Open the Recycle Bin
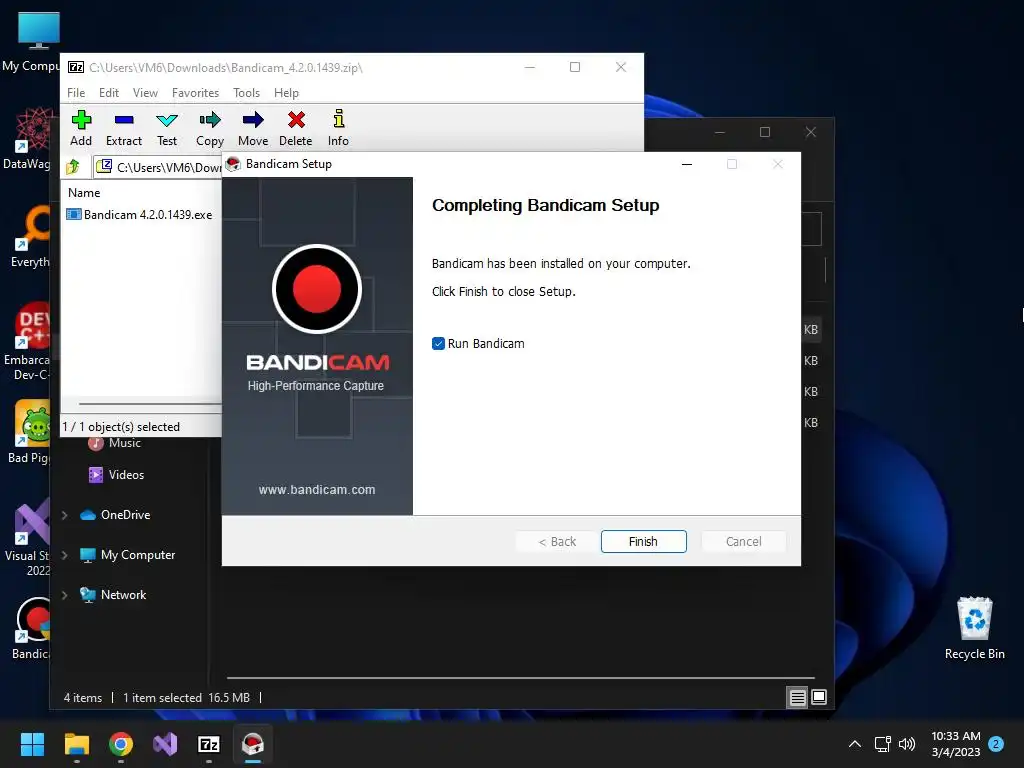 974,628
